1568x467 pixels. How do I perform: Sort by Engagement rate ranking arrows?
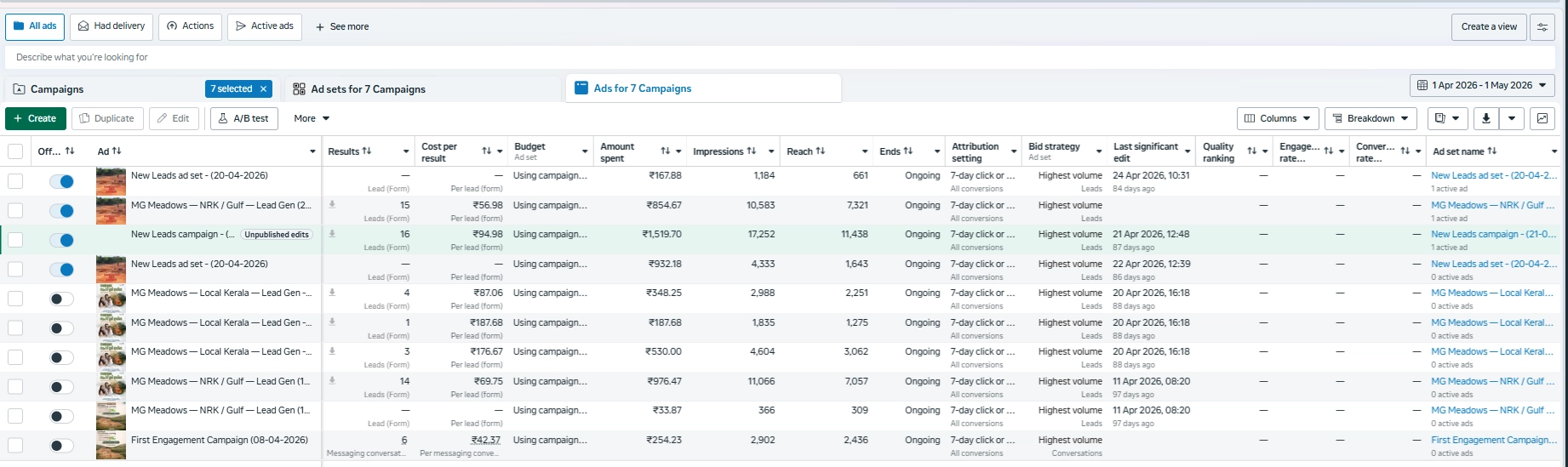point(1329,151)
